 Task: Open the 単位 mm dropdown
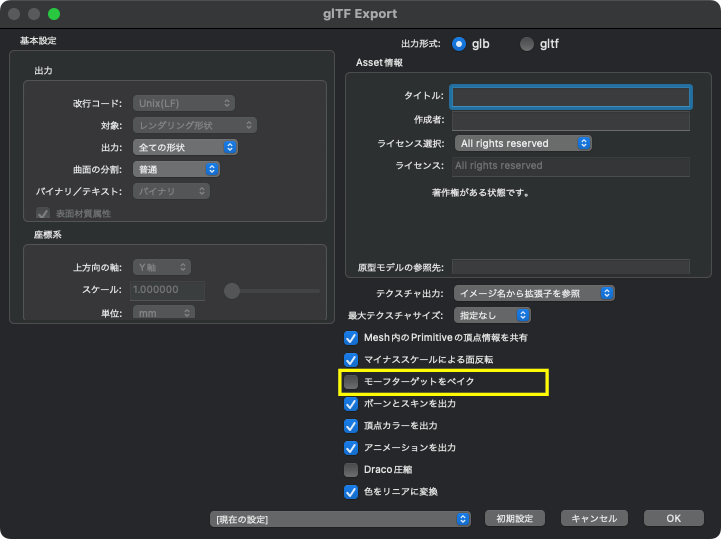click(164, 313)
